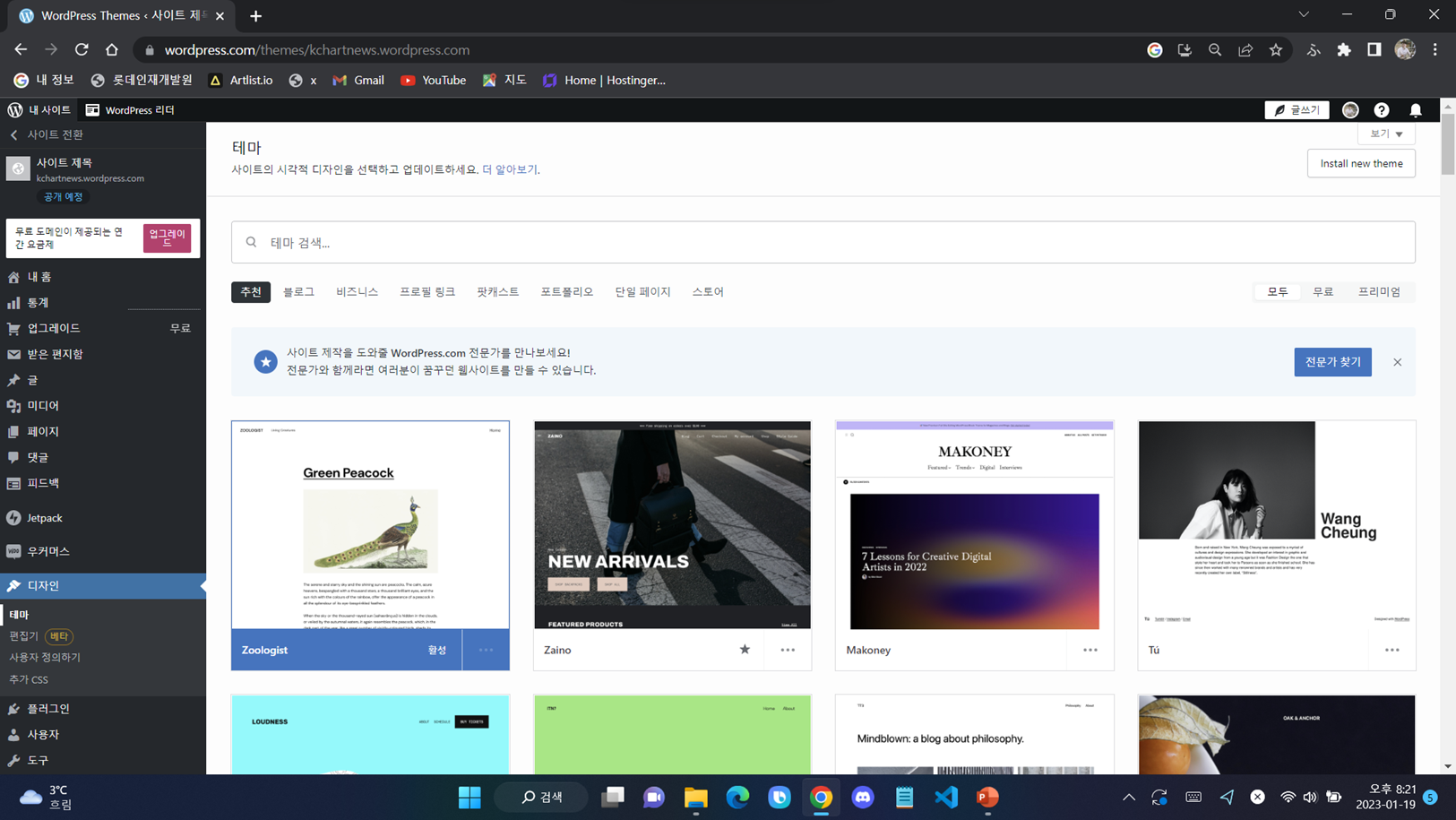
Task: Open Zoologist theme thumbnail
Action: 370,525
